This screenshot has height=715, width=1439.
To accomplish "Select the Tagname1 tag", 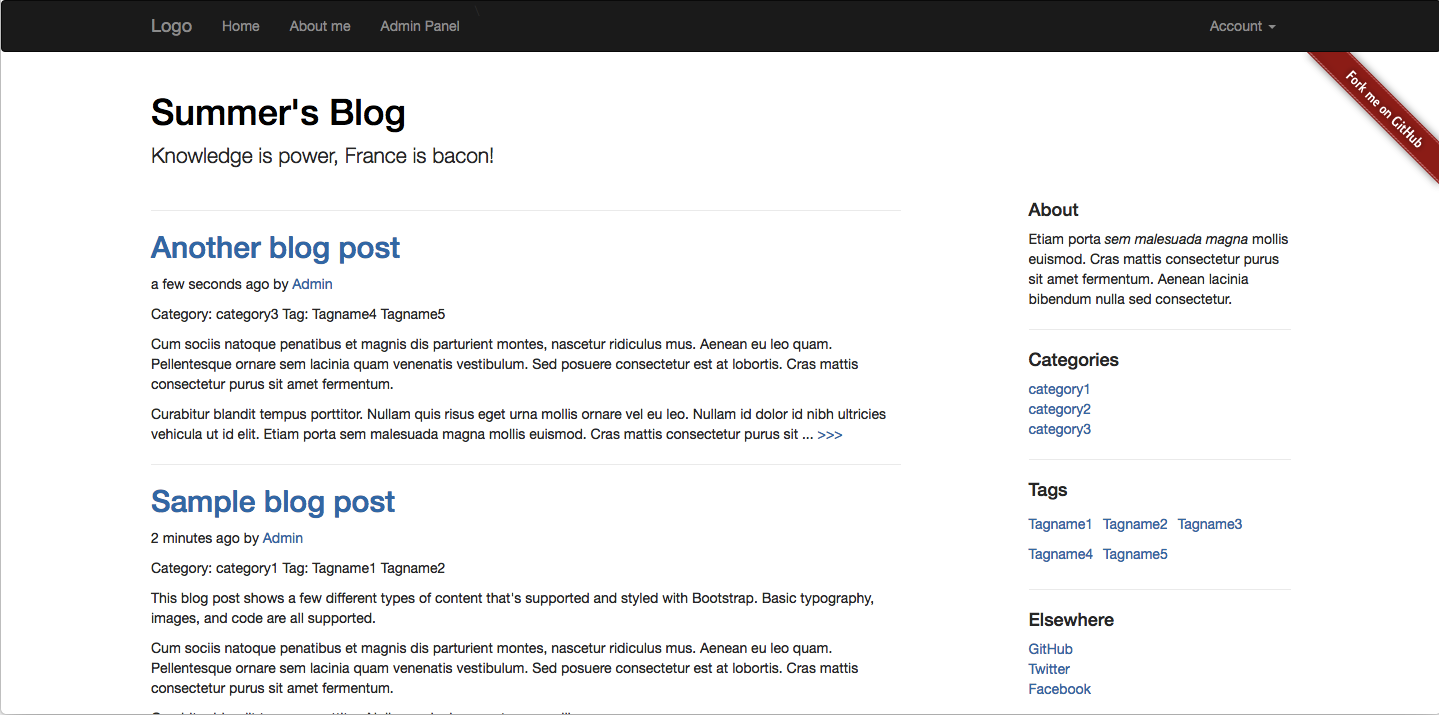I will (x=1060, y=524).
